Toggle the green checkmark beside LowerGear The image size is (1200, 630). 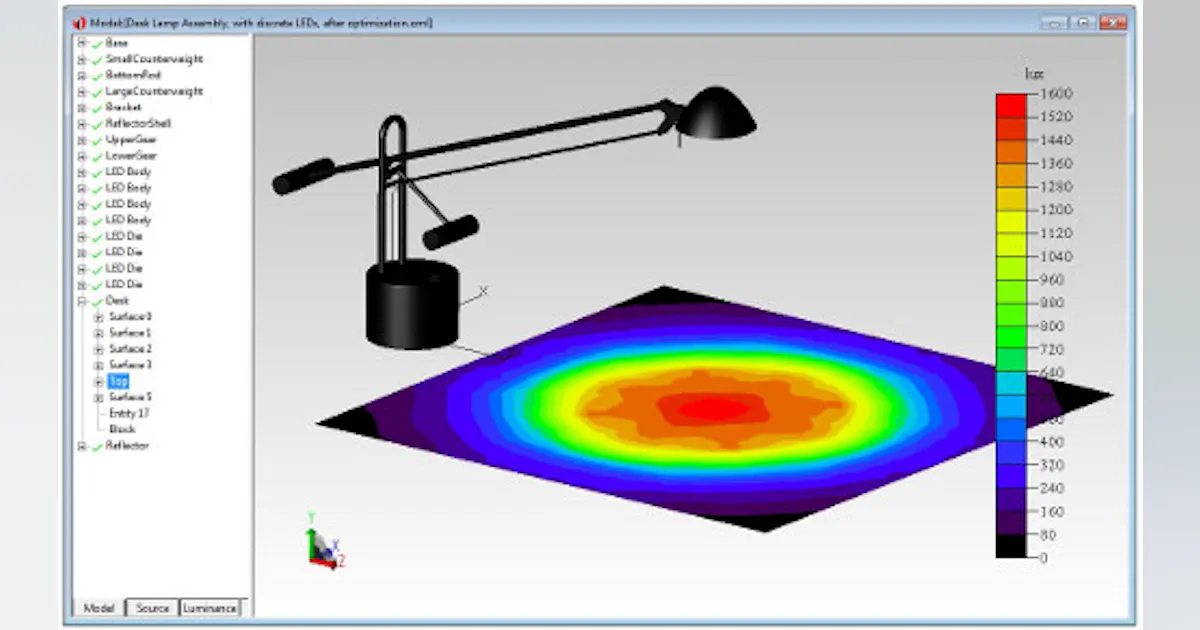coord(97,156)
